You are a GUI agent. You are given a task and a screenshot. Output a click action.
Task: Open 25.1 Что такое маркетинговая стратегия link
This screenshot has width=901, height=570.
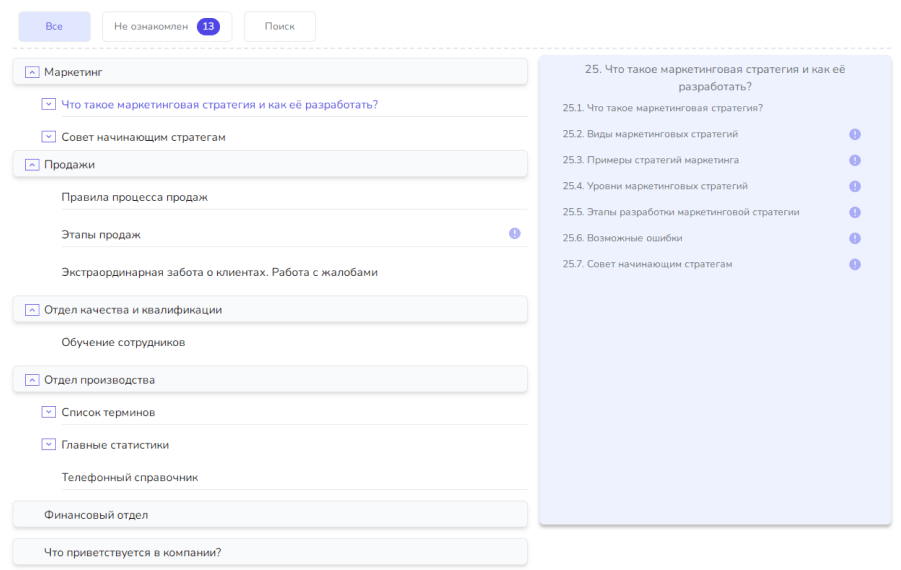pos(663,108)
